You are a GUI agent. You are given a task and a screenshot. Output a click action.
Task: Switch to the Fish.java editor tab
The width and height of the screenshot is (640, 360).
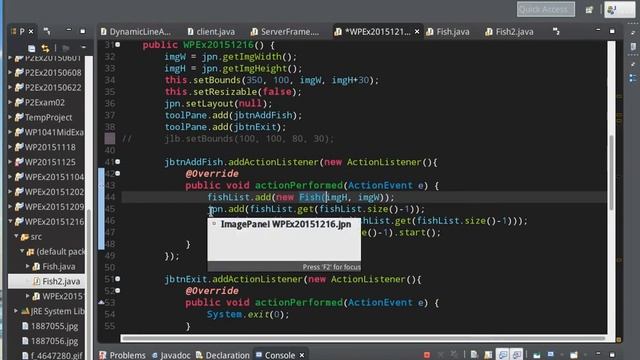coord(448,31)
